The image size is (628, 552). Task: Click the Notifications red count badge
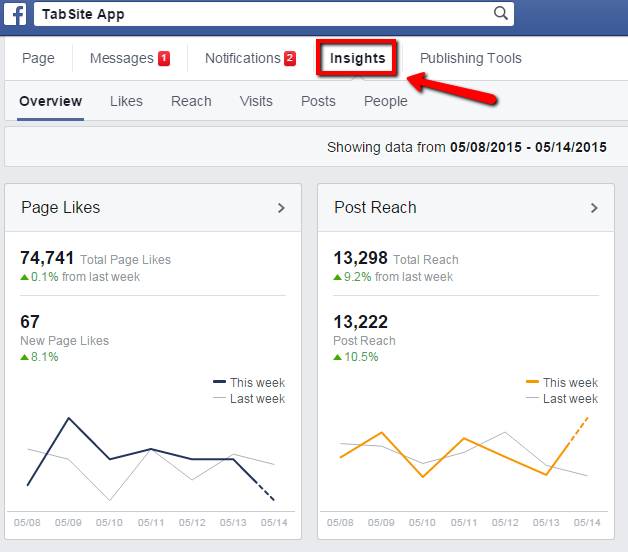pyautogui.click(x=290, y=59)
